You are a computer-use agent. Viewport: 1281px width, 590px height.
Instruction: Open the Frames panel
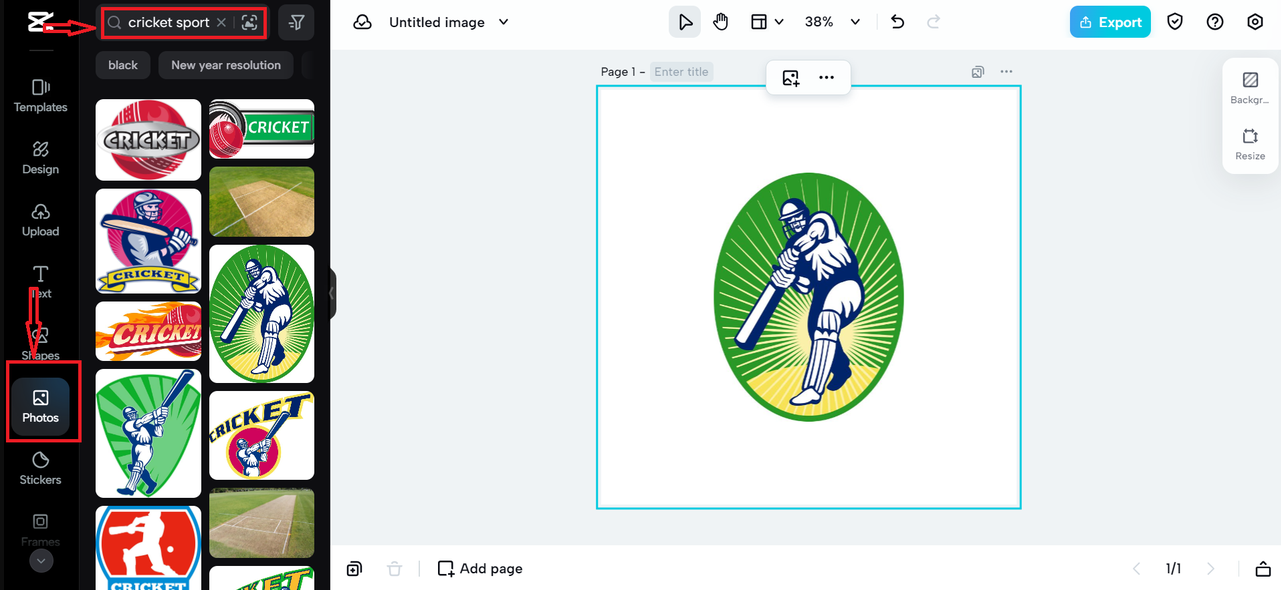pos(40,530)
